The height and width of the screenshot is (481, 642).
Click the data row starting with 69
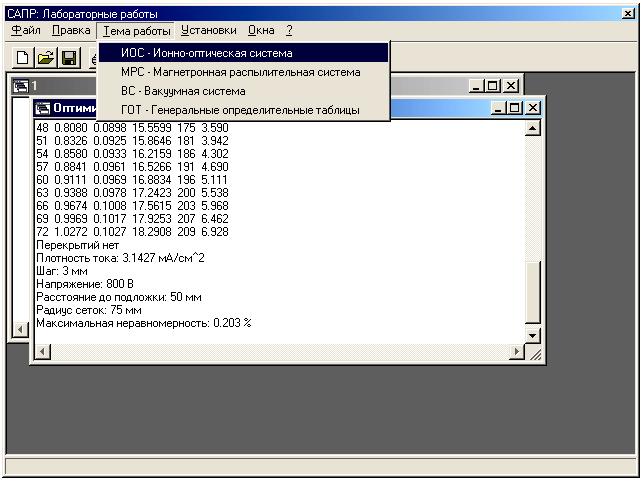(x=132, y=219)
